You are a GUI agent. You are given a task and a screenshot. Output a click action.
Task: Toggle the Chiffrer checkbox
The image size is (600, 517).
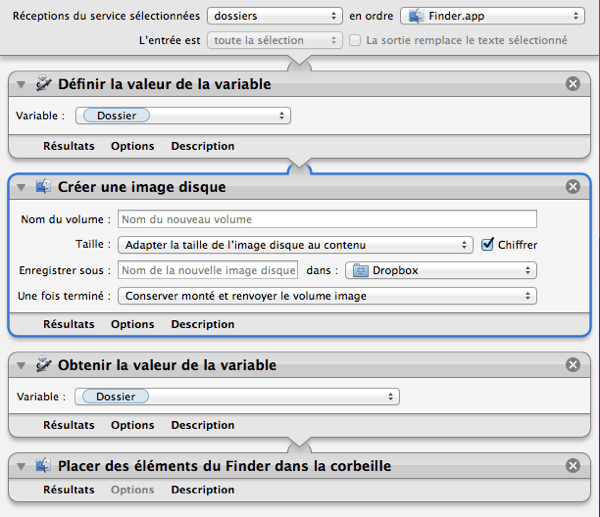tap(488, 245)
